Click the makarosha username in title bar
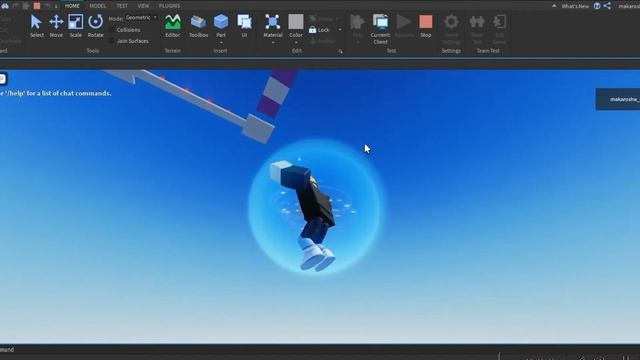The width and height of the screenshot is (640, 360). click(629, 6)
